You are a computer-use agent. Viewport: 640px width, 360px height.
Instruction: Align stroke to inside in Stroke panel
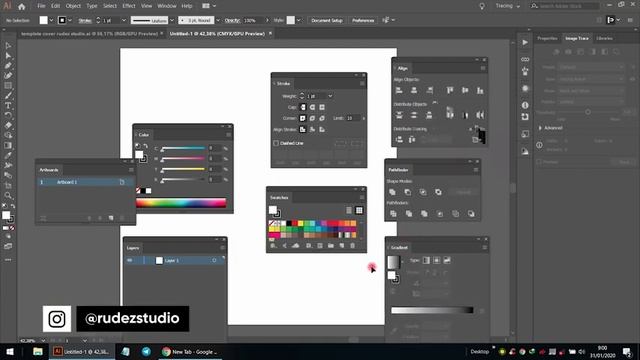312,129
